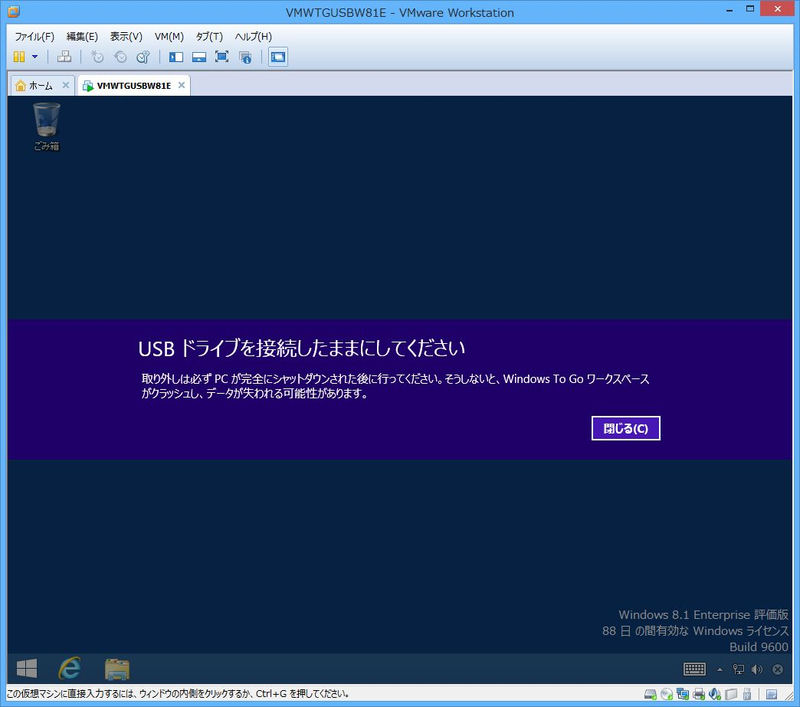Click the grey panel-shaped device status icon
800x707 pixels.
click(731, 694)
